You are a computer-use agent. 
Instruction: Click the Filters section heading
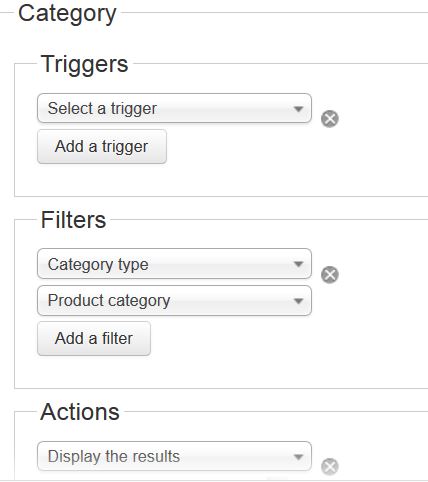point(73,220)
